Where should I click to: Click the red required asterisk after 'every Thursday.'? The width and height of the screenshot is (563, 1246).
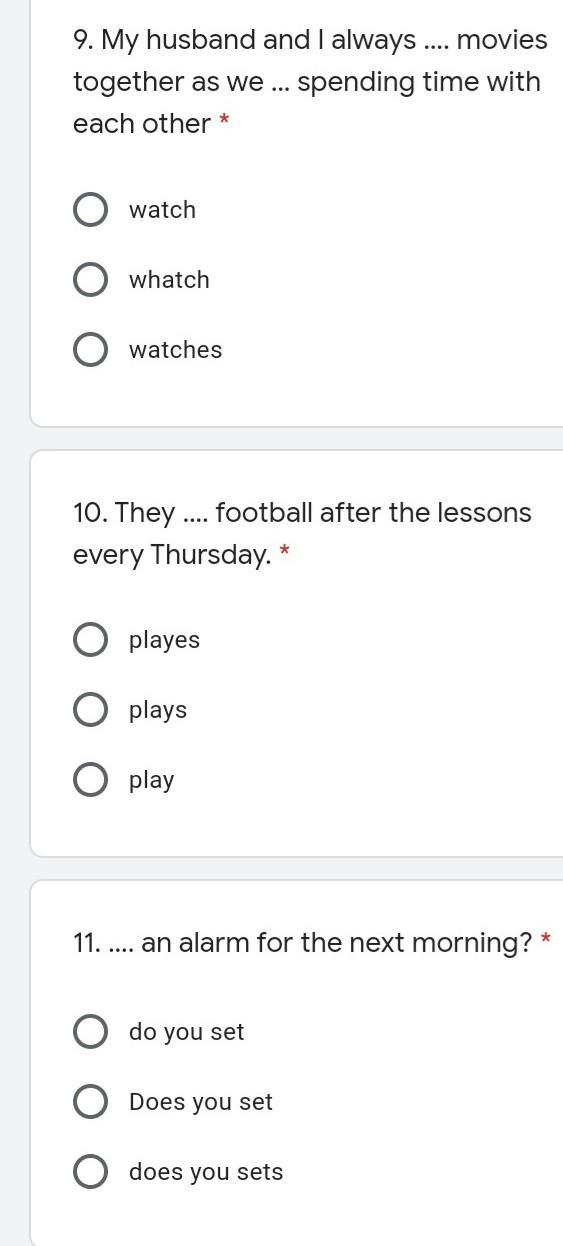tap(285, 552)
